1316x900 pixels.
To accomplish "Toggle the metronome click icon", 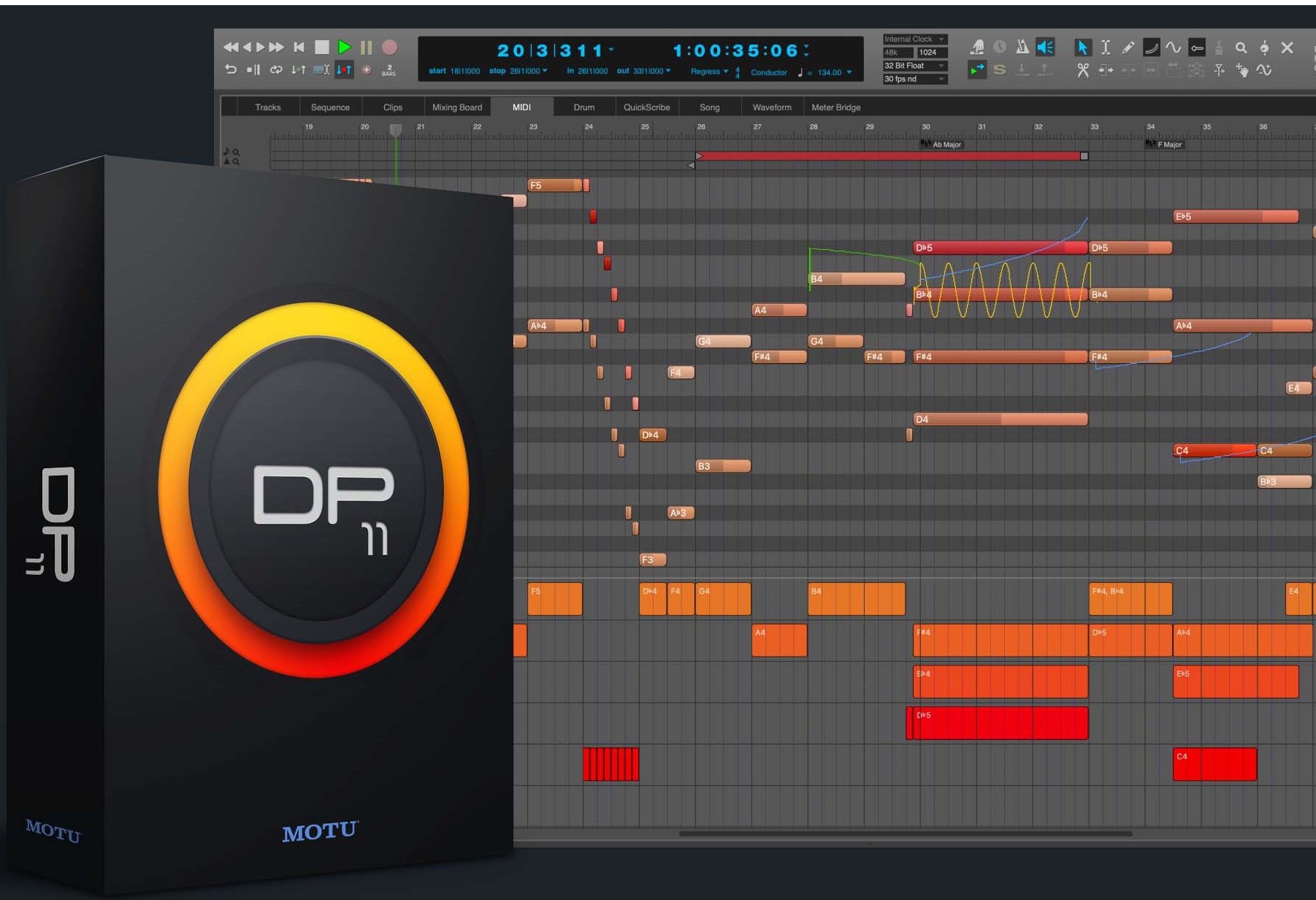I will coord(1022,47).
